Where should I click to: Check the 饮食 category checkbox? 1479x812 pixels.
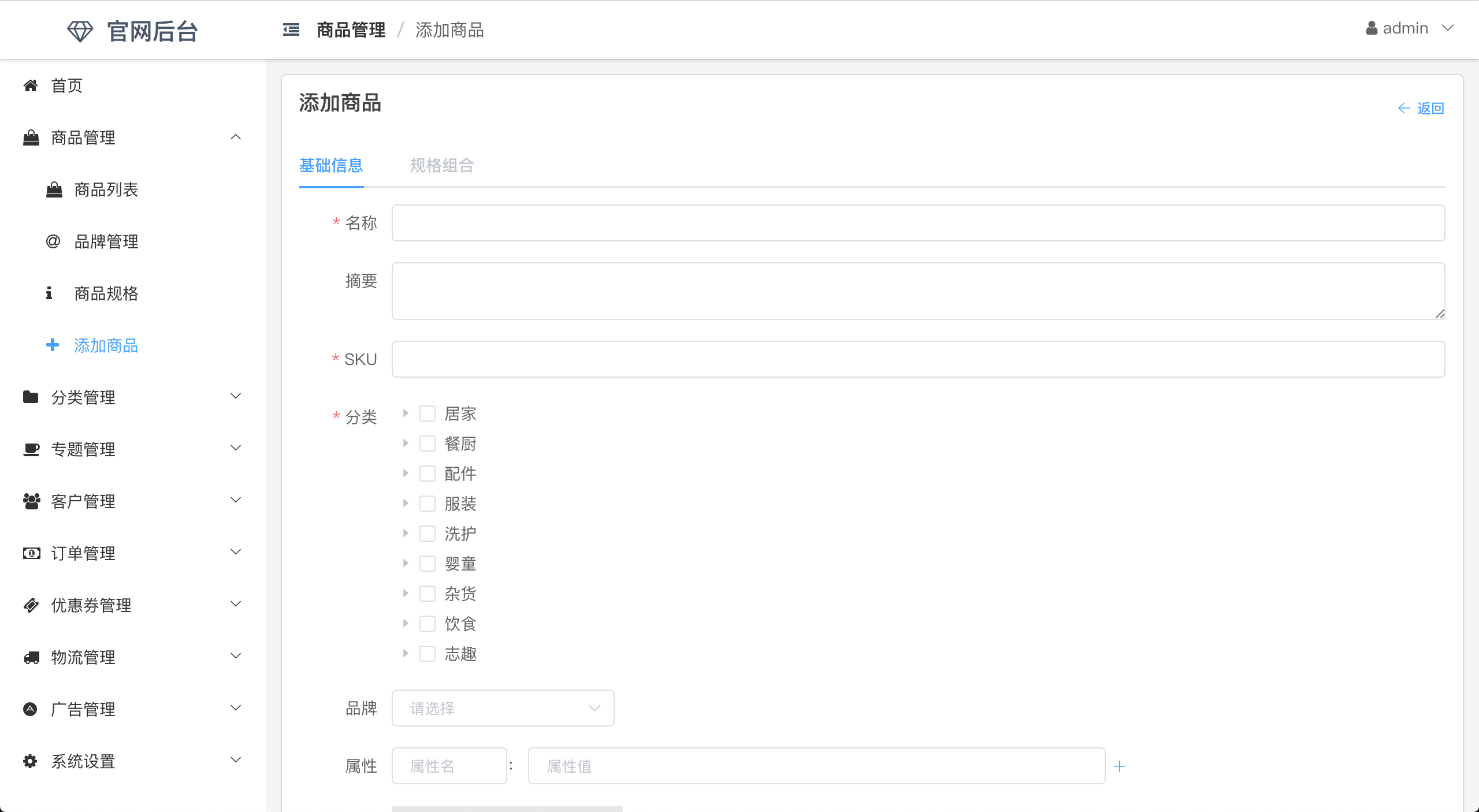(428, 624)
